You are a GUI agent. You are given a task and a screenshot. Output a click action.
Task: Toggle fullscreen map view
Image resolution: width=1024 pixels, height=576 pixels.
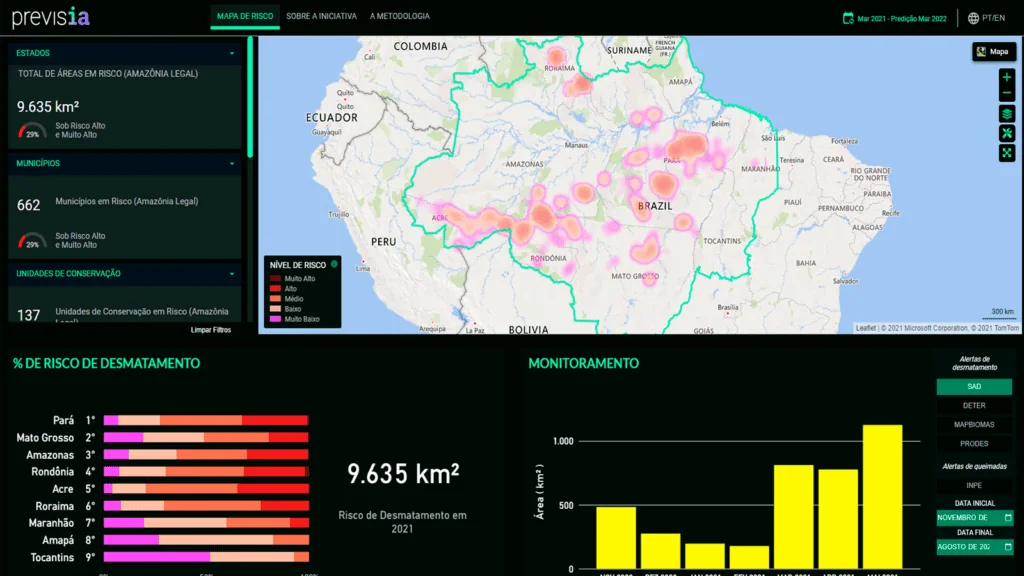(x=1006, y=153)
